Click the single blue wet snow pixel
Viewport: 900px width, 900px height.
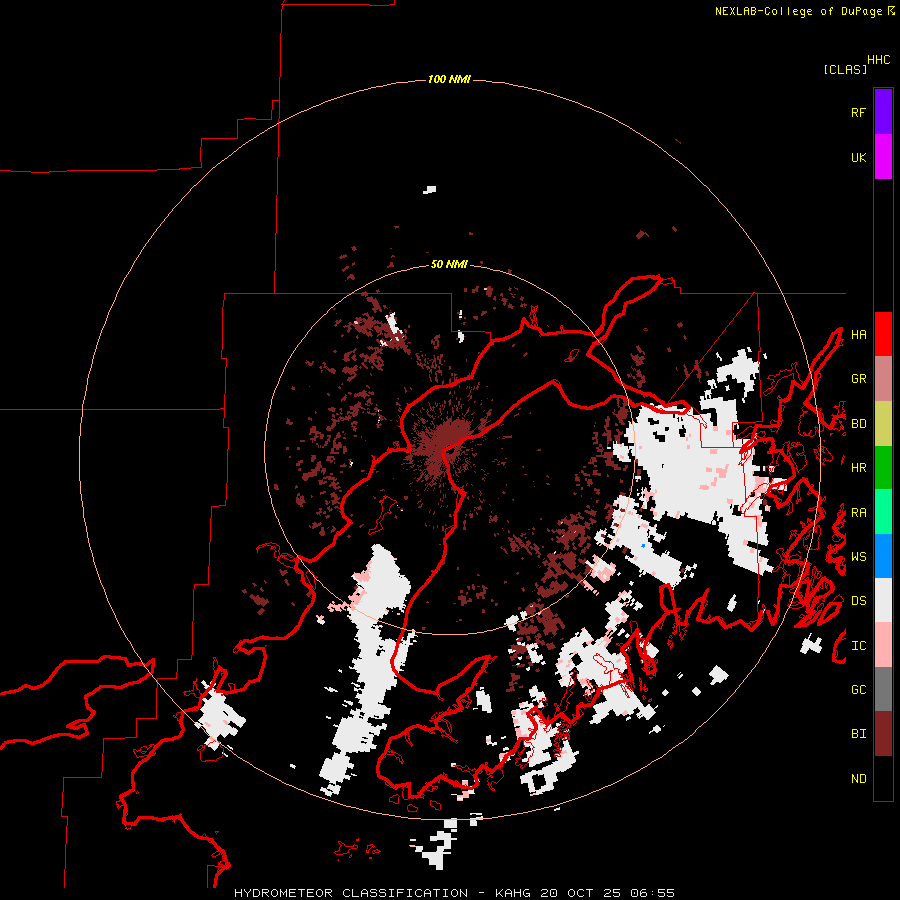tap(643, 546)
